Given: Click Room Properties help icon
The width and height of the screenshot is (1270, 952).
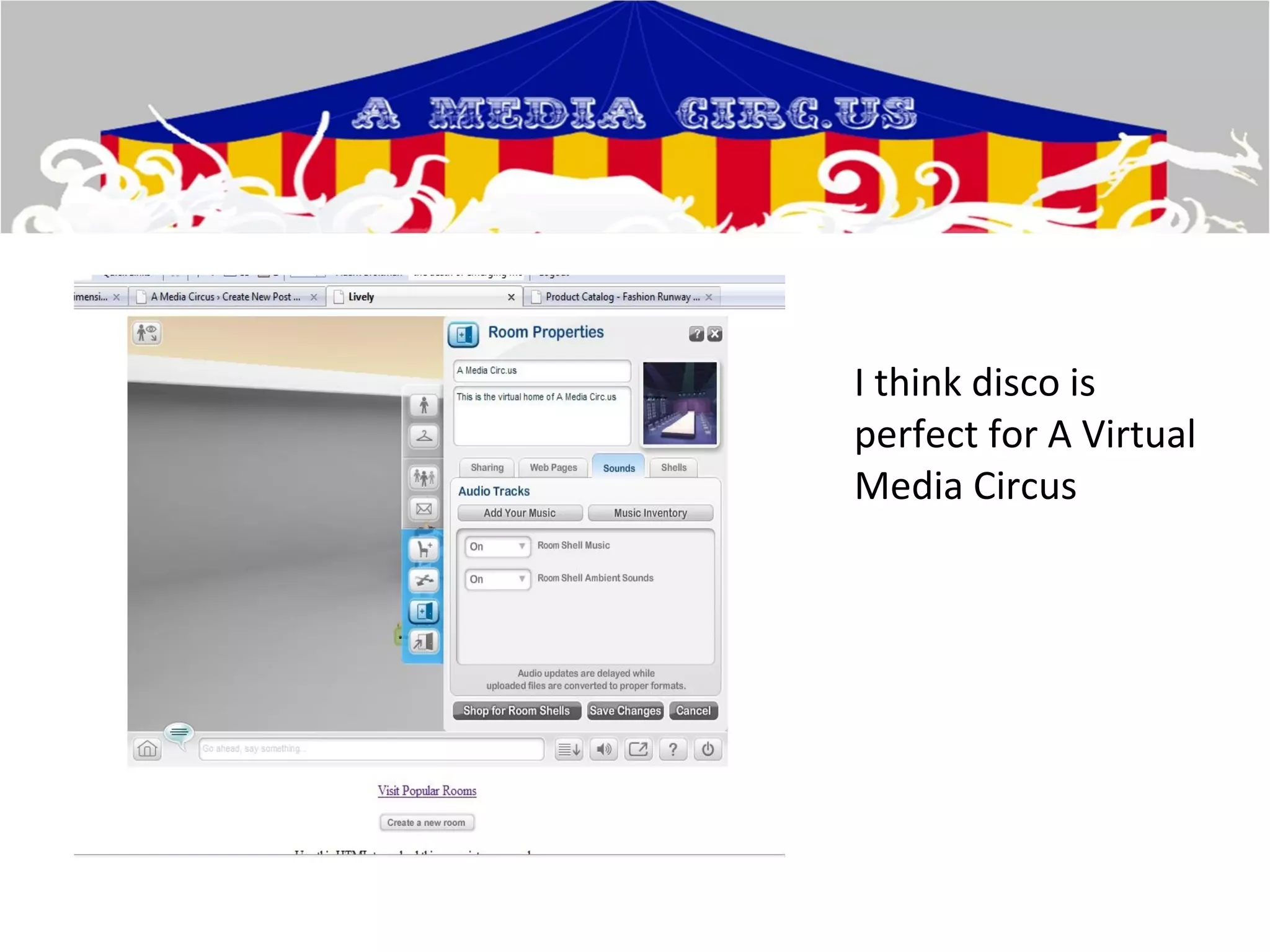Looking at the screenshot, I should coord(696,334).
